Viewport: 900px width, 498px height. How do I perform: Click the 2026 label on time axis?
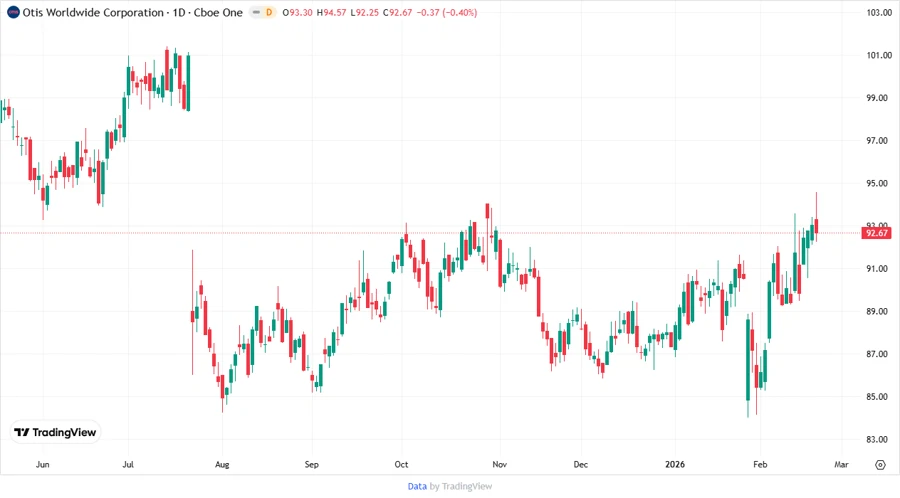[x=675, y=464]
